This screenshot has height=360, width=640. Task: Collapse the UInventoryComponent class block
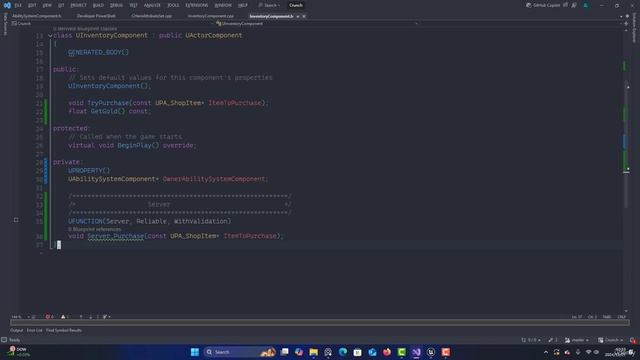(x=50, y=36)
